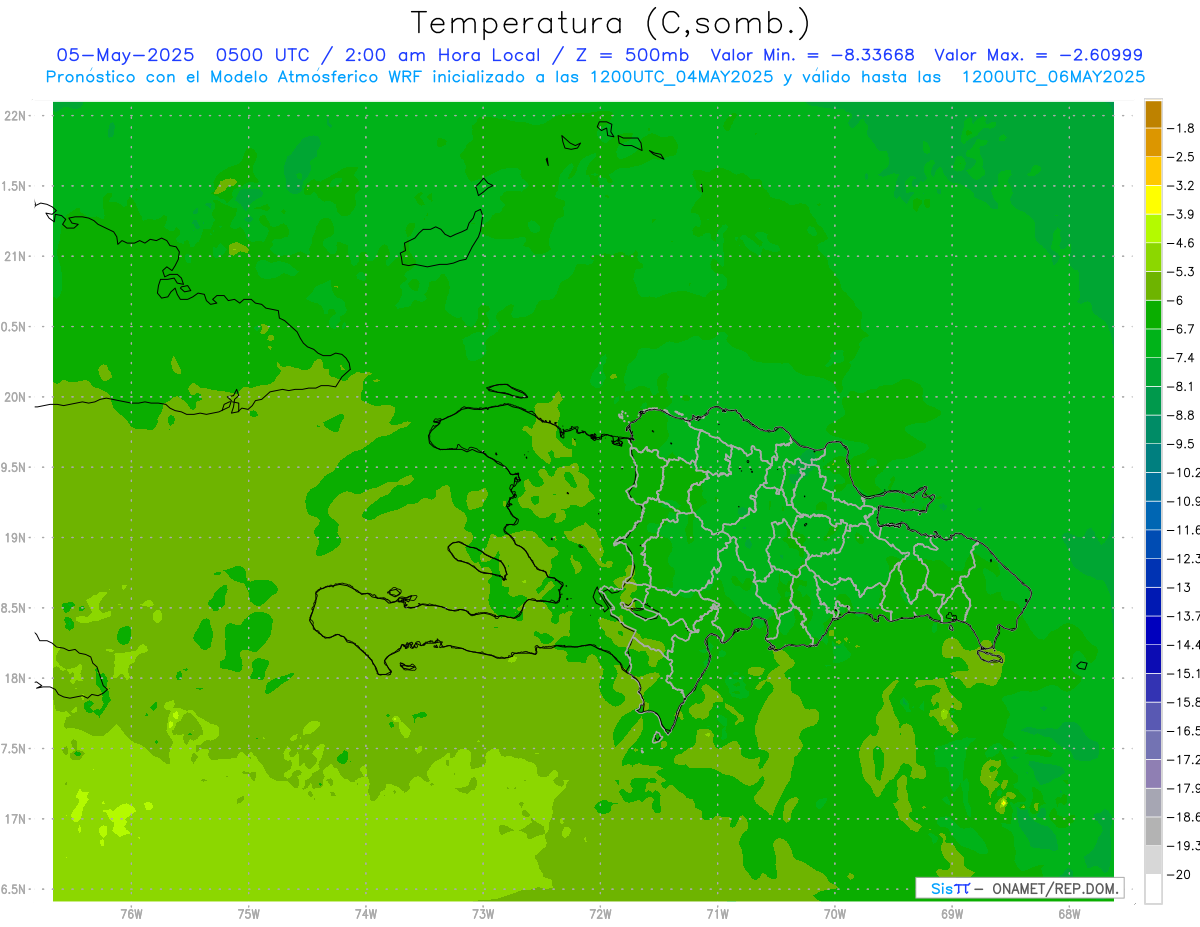Click the "76W" longitude label
Screen dimensions: 1200x927
pyautogui.click(x=131, y=913)
